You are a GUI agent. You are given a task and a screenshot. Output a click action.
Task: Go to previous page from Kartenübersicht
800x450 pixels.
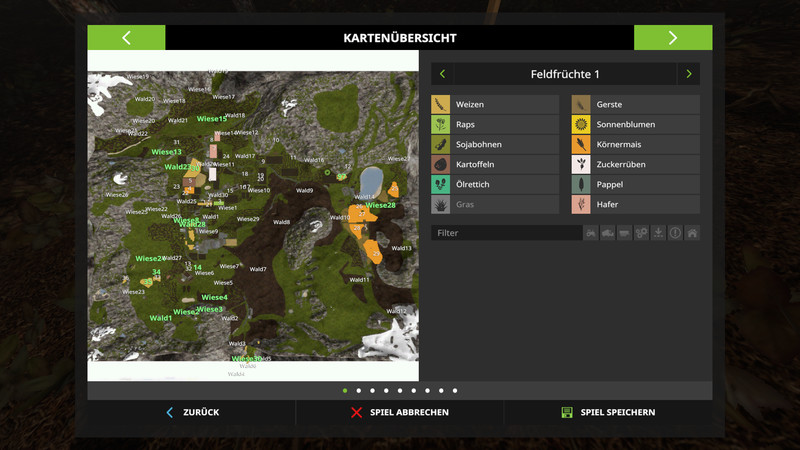point(126,38)
